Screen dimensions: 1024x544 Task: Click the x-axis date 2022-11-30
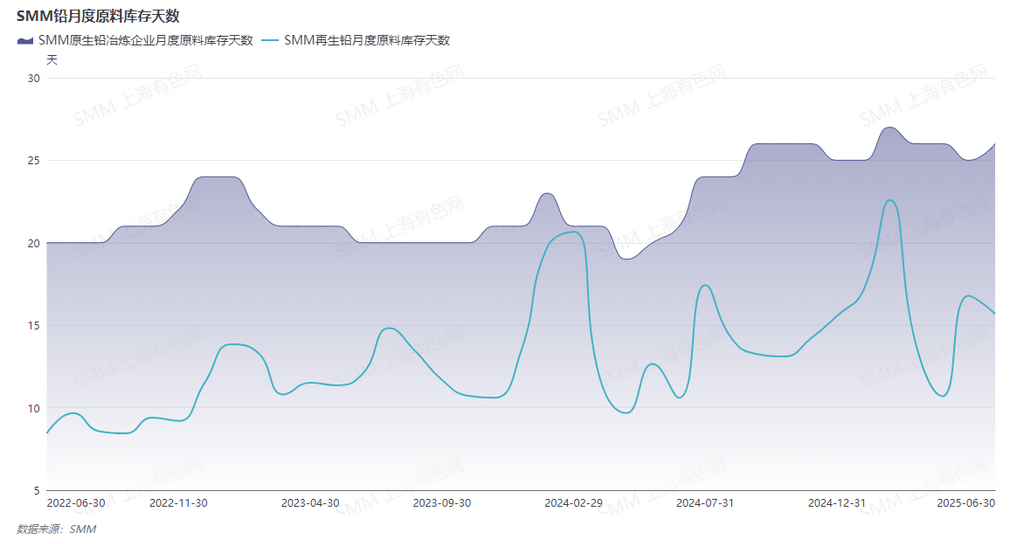[x=178, y=504]
